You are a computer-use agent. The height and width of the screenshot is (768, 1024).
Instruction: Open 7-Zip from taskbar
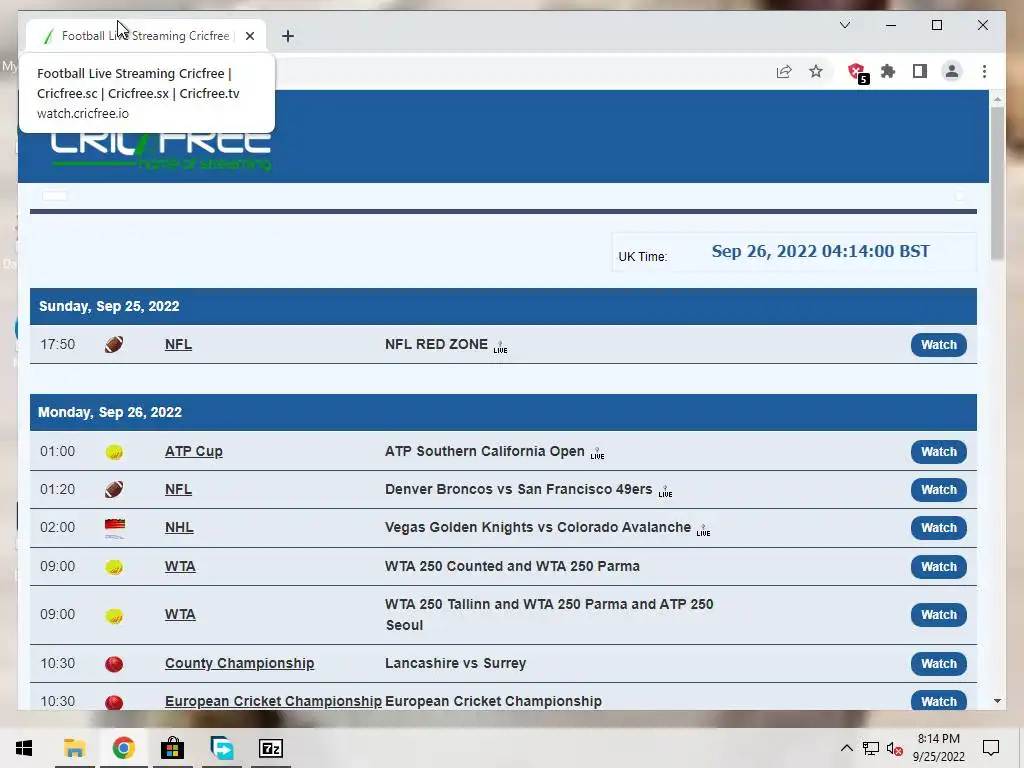point(270,748)
